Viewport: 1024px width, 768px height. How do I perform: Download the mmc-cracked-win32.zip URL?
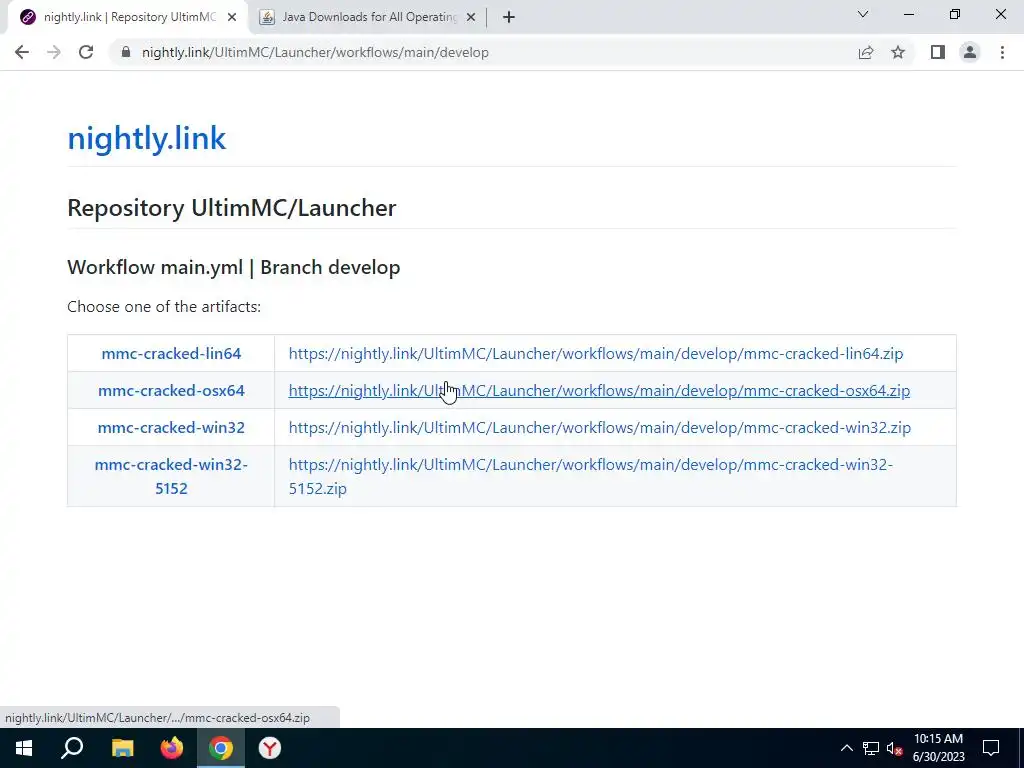600,428
